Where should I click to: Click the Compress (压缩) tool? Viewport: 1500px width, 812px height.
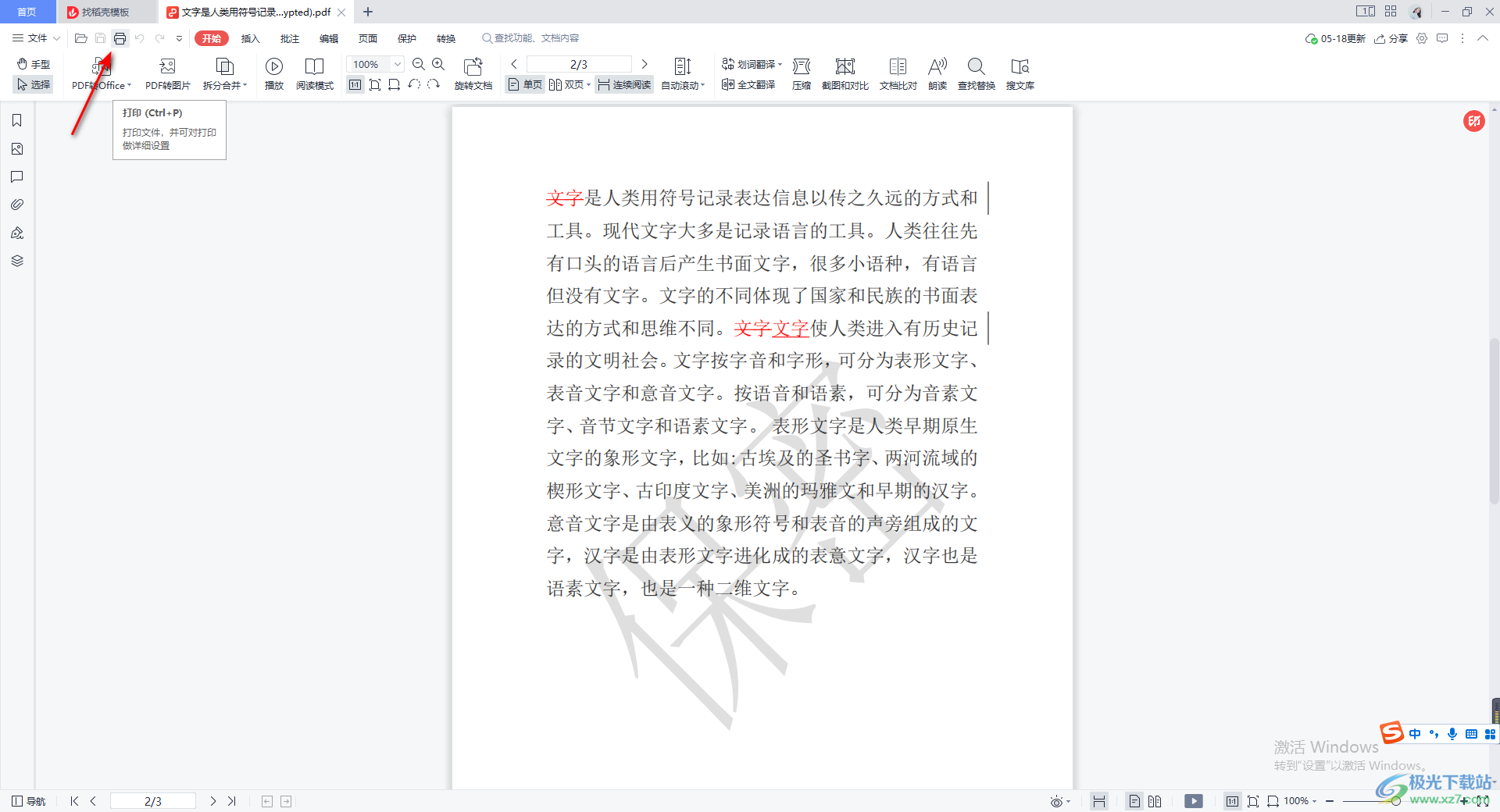802,74
